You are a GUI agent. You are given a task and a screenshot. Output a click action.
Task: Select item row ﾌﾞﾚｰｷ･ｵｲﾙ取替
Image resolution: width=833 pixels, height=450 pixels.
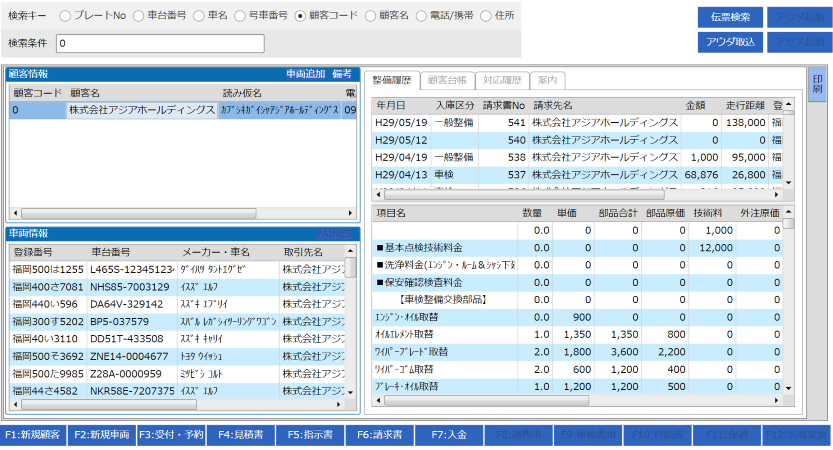point(577,386)
